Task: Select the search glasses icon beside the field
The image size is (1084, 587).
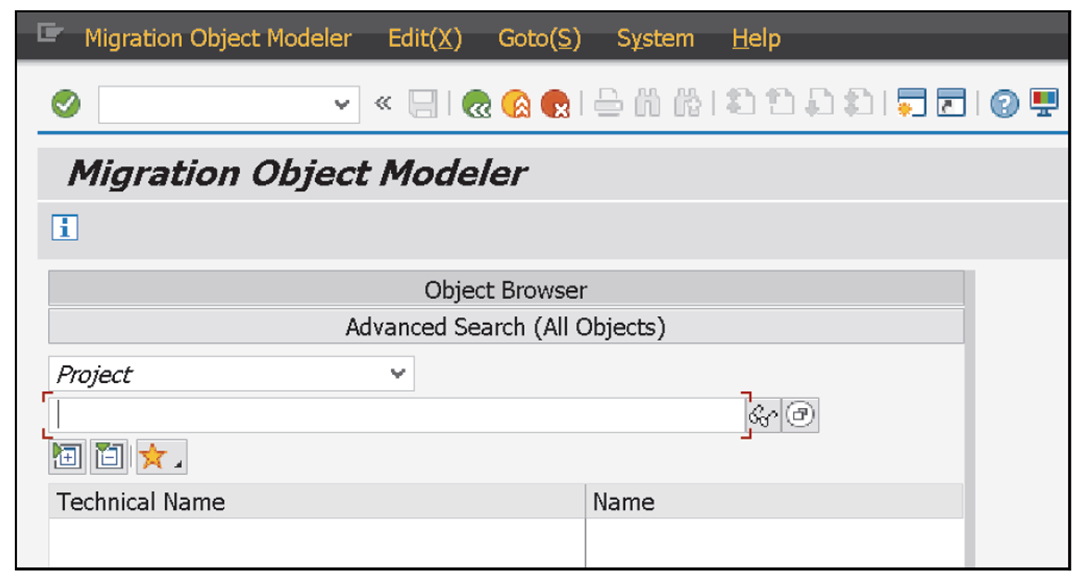Action: tap(762, 414)
